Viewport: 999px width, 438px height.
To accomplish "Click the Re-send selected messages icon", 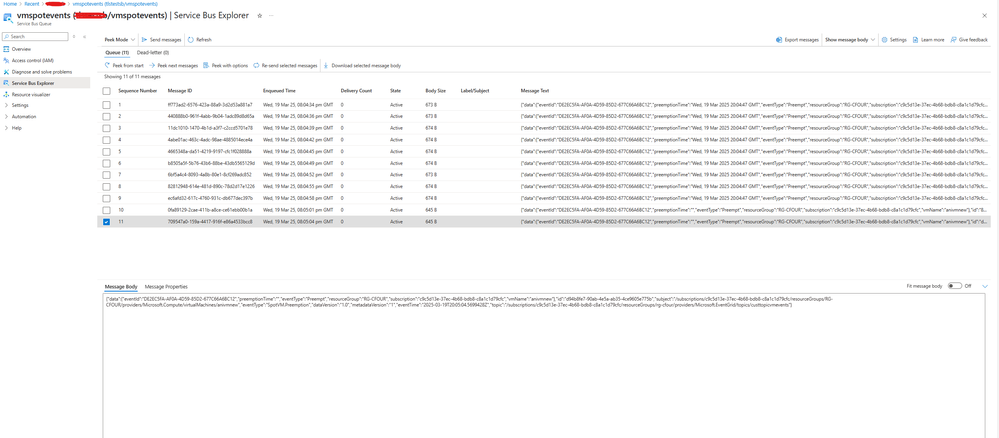I will click(x=256, y=65).
